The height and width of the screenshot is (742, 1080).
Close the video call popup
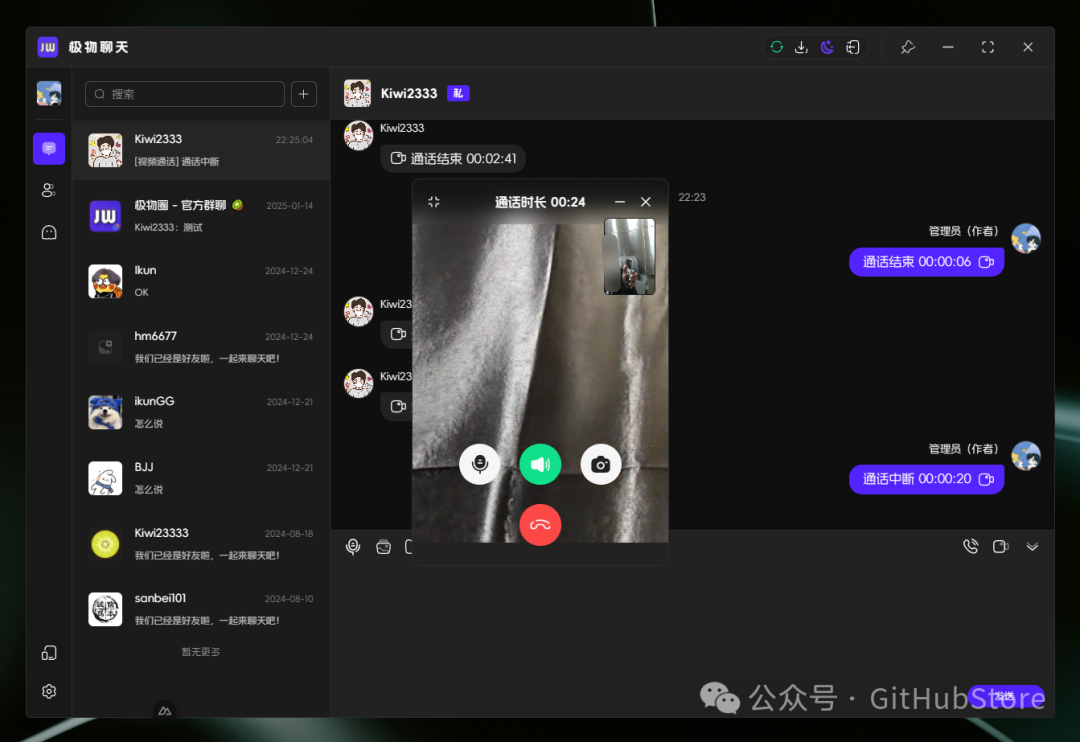click(x=645, y=202)
